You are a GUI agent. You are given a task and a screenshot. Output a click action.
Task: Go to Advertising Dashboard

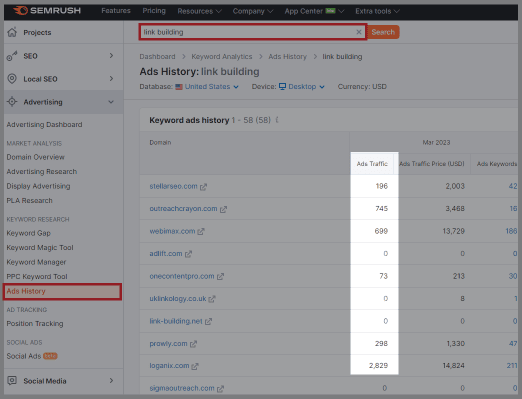tap(44, 125)
